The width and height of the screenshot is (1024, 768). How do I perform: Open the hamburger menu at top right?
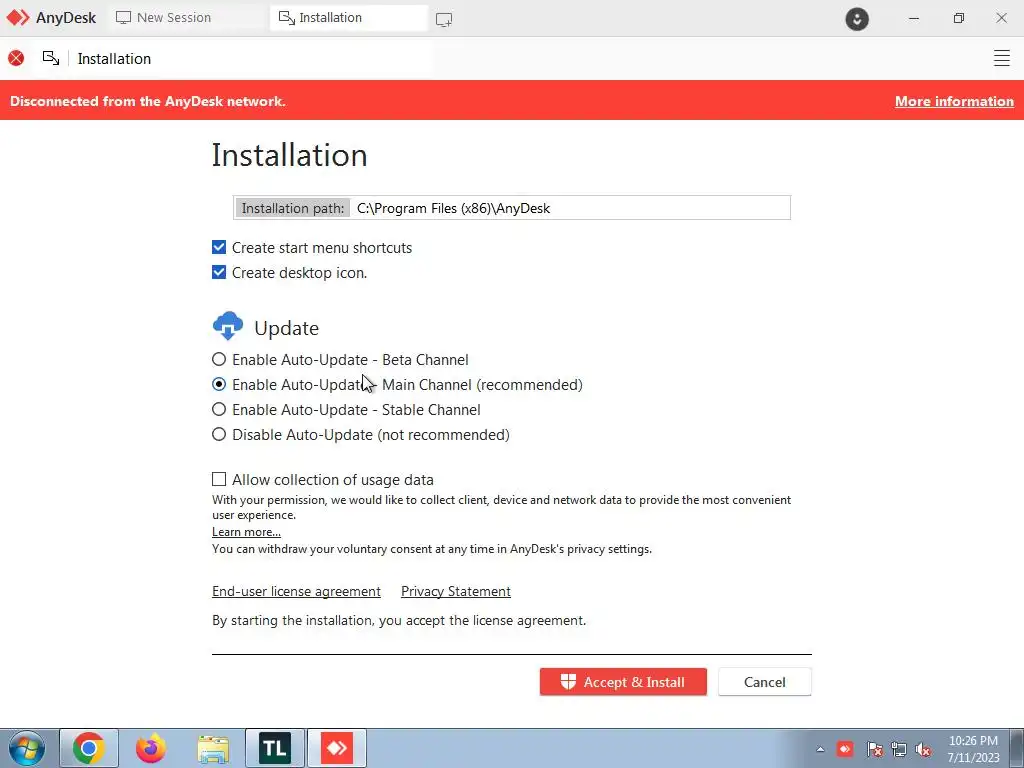pos(1002,58)
